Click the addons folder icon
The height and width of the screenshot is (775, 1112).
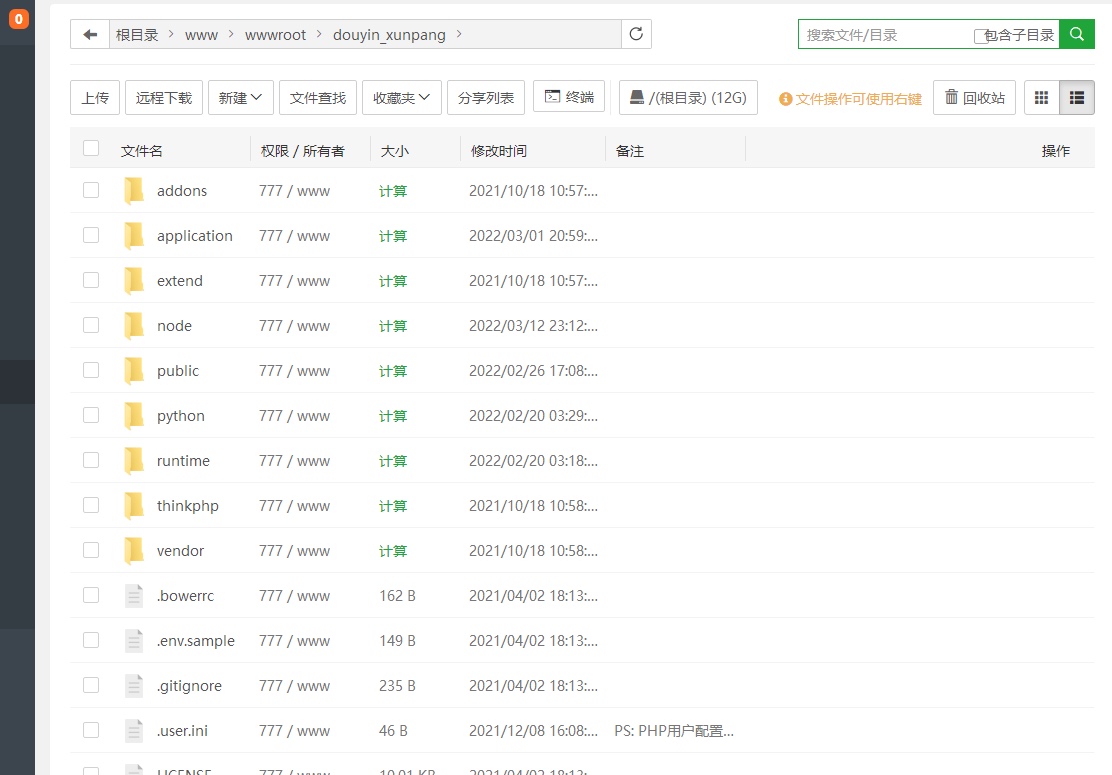[133, 190]
